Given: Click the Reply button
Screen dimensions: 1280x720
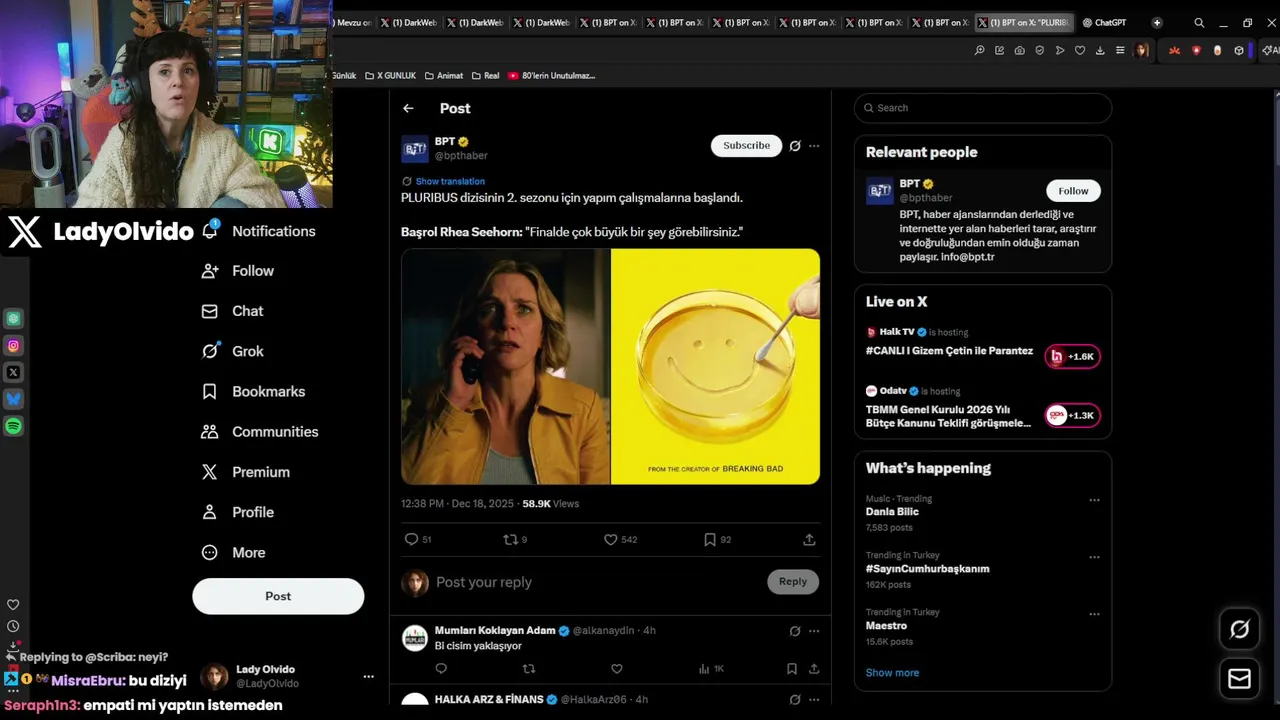Looking at the screenshot, I should click(793, 582).
